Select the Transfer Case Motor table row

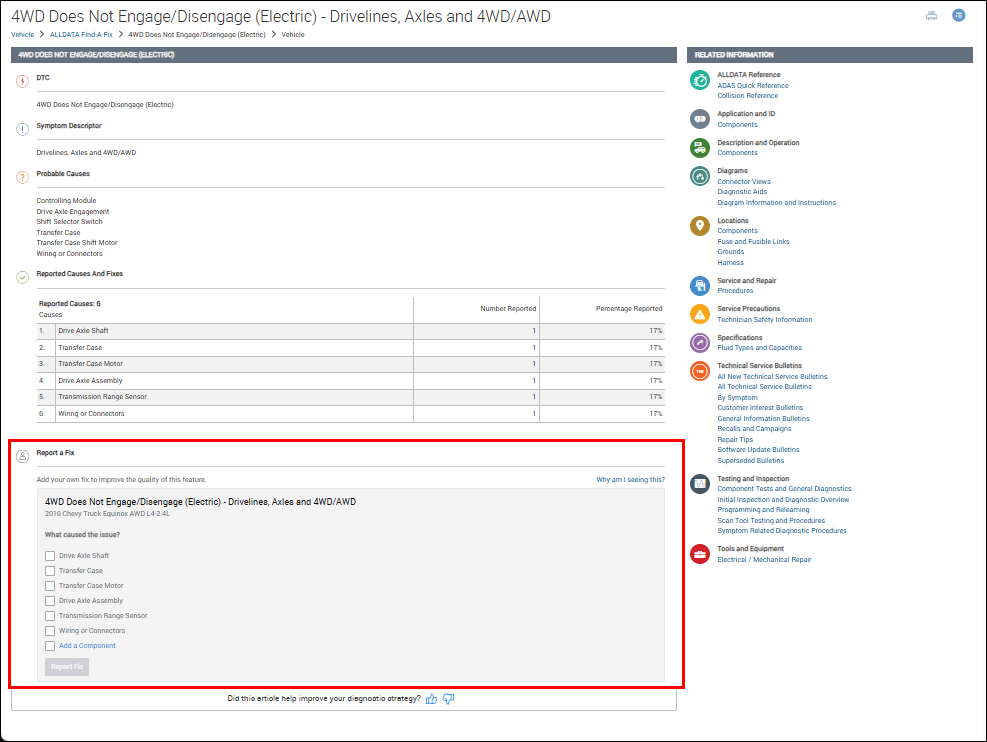(x=351, y=364)
